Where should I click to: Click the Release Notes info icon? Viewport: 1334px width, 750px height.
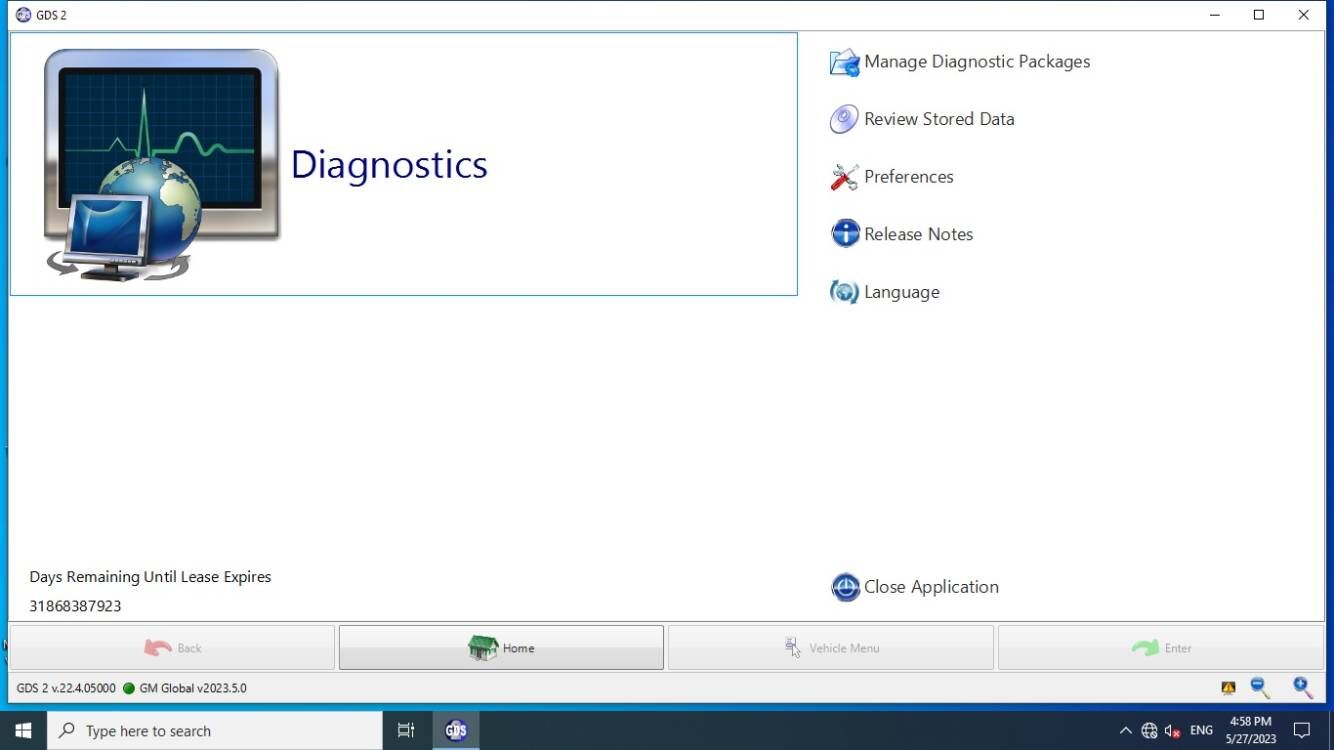click(845, 234)
